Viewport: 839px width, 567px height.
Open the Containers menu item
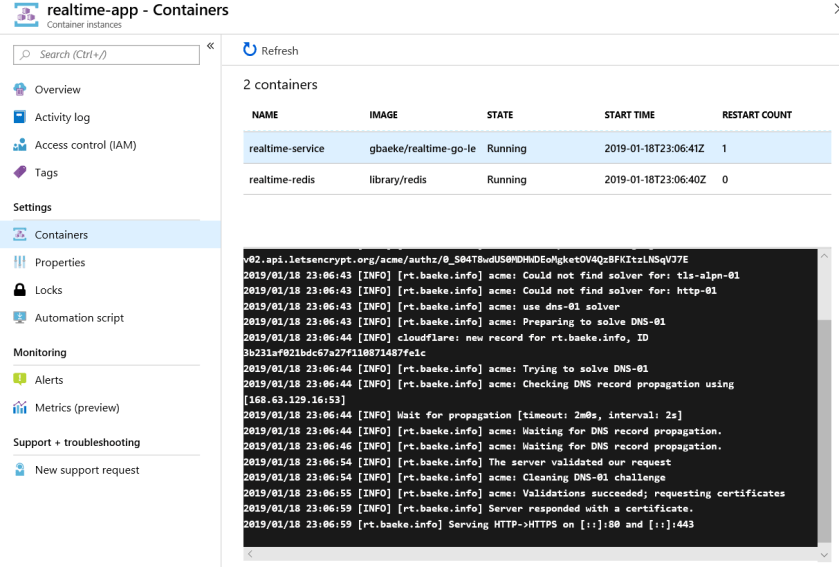click(x=61, y=235)
